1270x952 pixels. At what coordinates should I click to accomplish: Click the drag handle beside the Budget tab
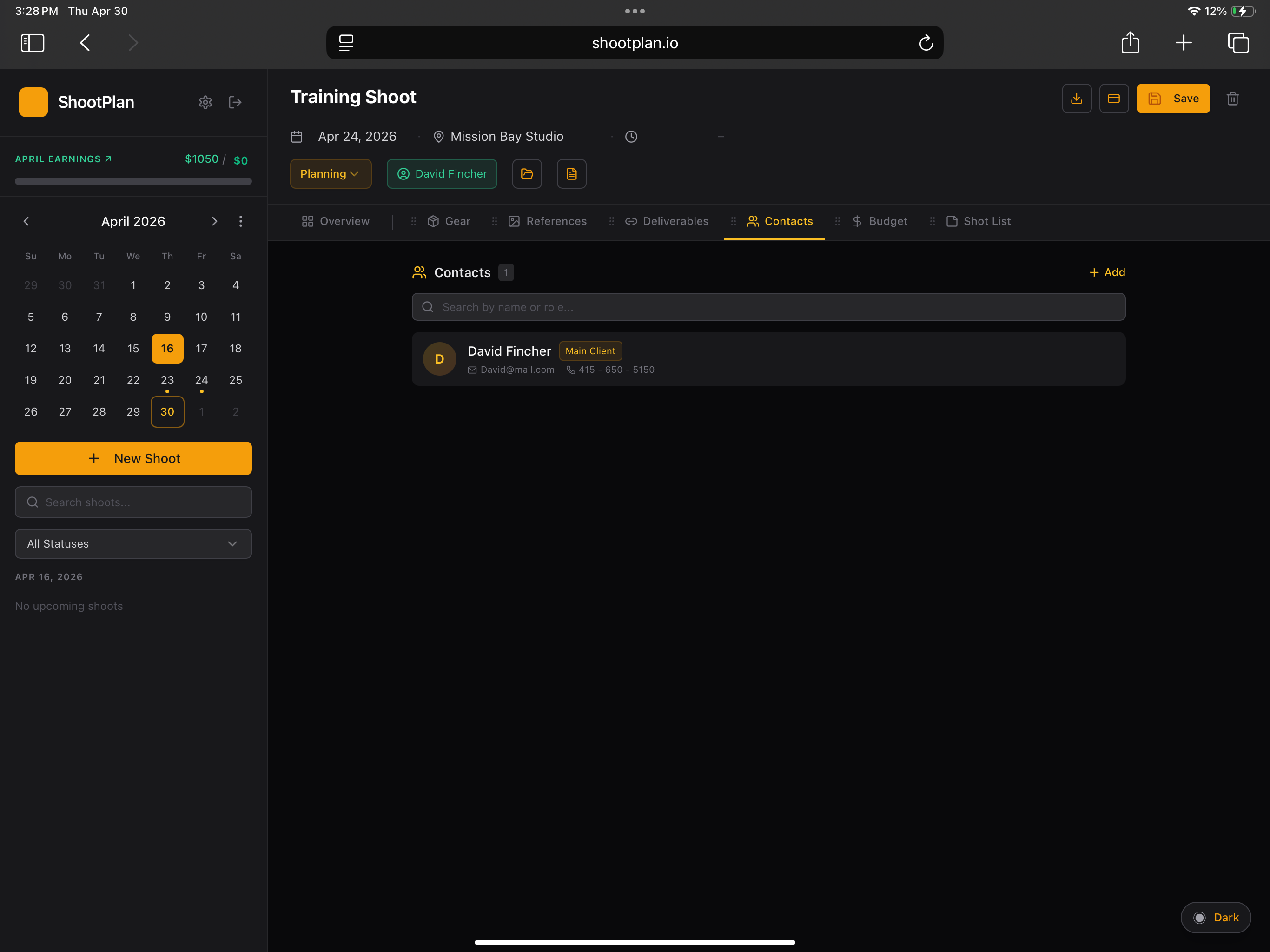(837, 222)
